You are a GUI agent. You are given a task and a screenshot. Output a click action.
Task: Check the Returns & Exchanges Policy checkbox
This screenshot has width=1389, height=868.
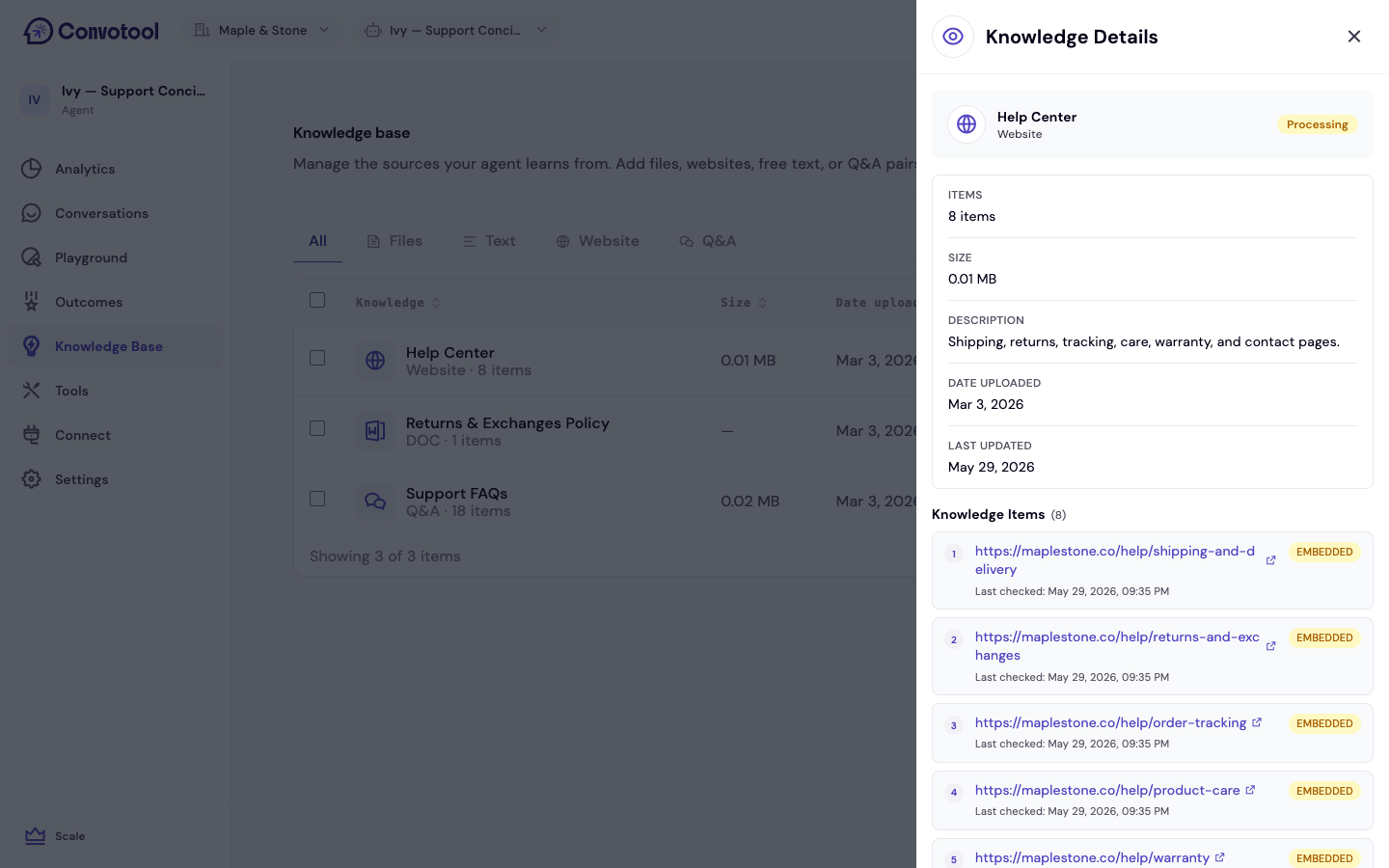[x=317, y=428]
